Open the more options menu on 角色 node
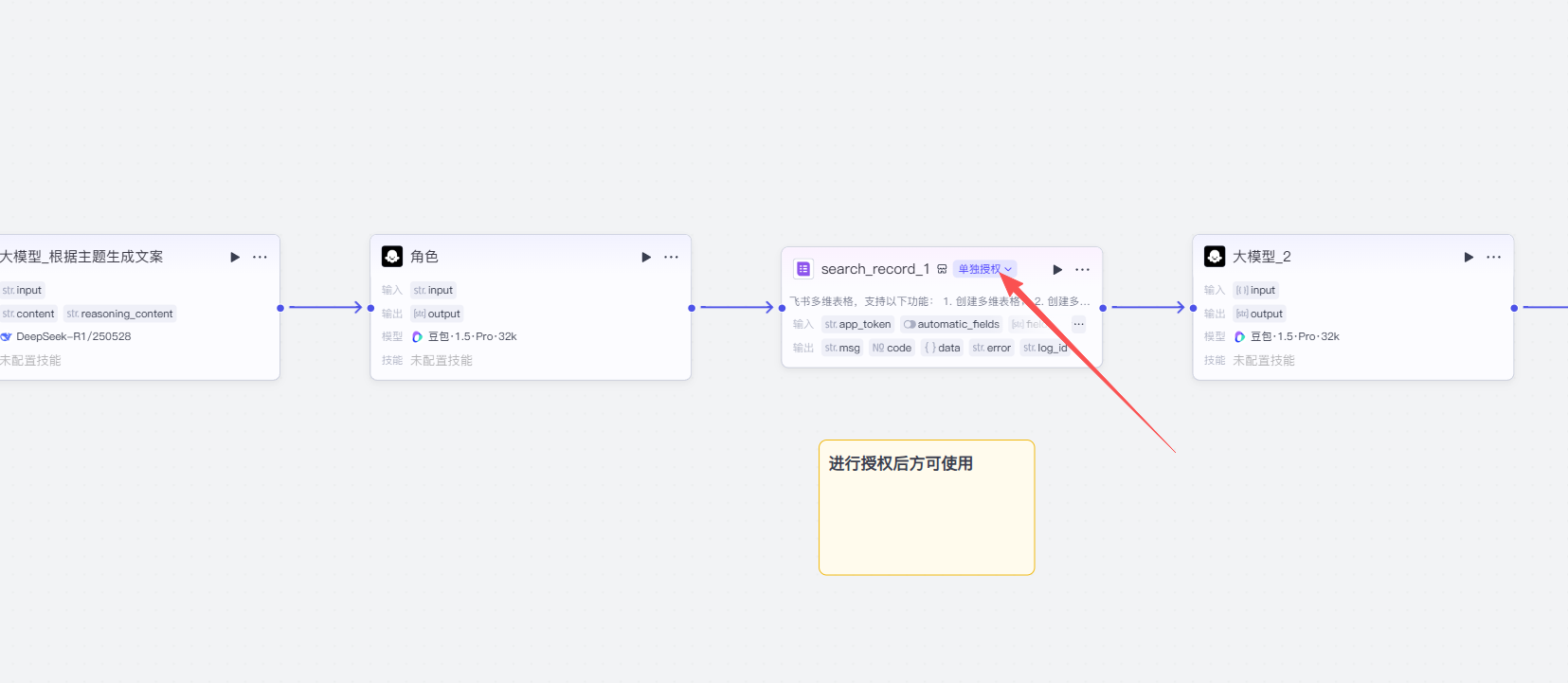 click(x=671, y=257)
